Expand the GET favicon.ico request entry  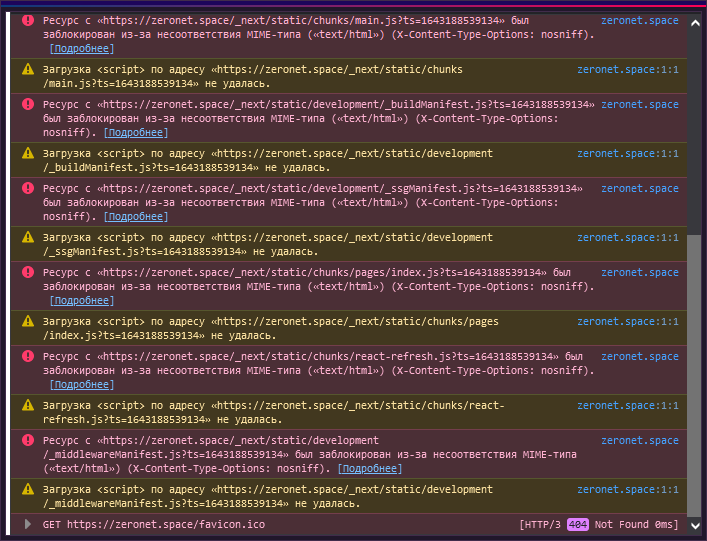point(28,524)
